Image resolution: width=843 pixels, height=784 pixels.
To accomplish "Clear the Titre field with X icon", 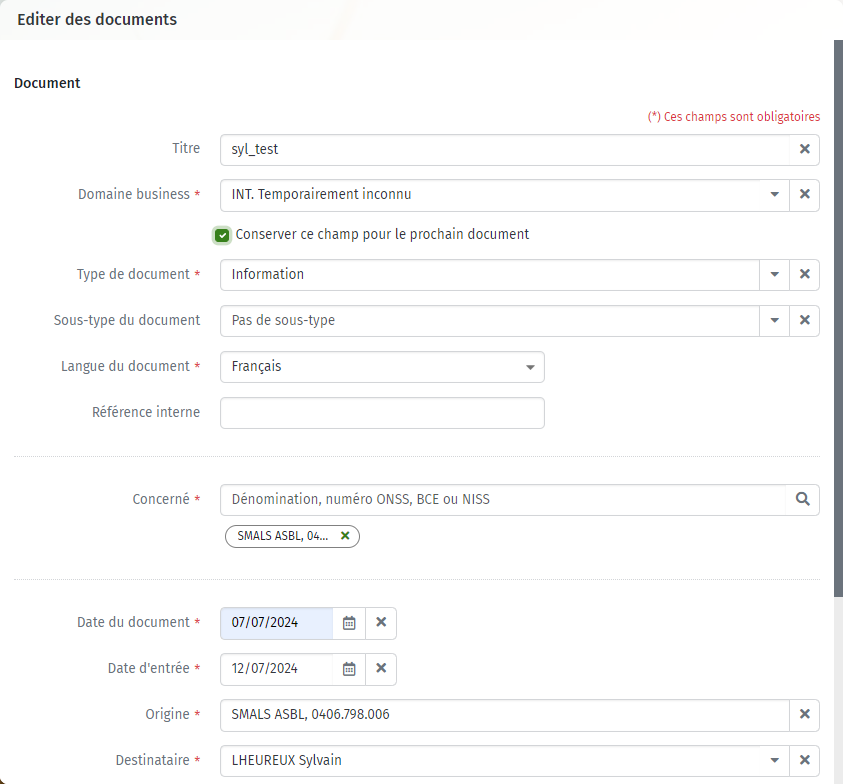I will pos(804,149).
